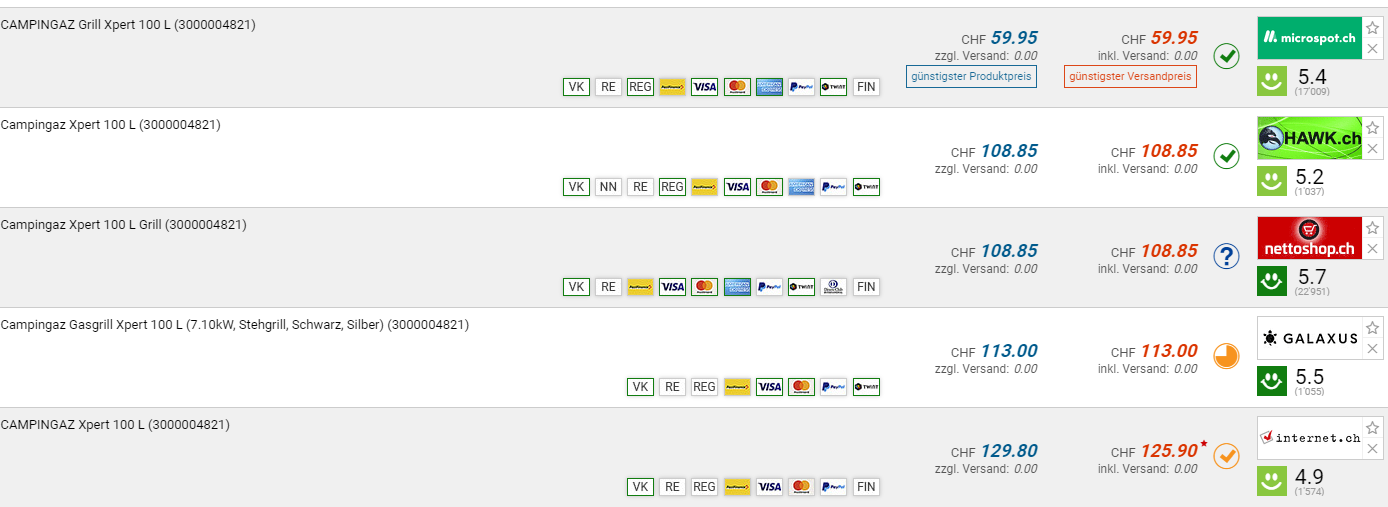Click the orange checkmark icon for internet.ch
This screenshot has height=507, width=1388.
tap(1226, 456)
